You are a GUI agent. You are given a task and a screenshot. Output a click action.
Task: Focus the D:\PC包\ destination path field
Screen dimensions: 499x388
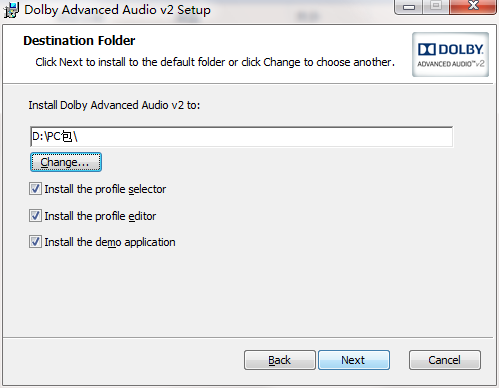[241, 136]
